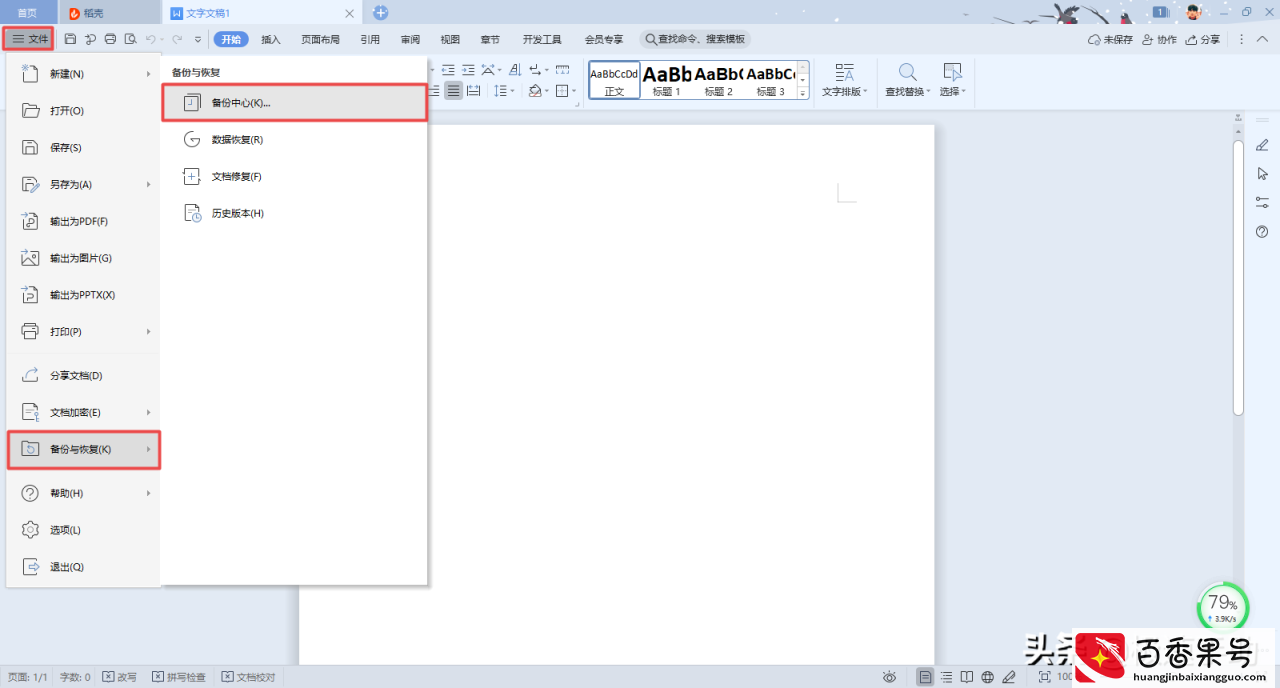Image resolution: width=1280 pixels, height=688 pixels.
Task: Apply the 标题 1 heading style
Action: (666, 81)
